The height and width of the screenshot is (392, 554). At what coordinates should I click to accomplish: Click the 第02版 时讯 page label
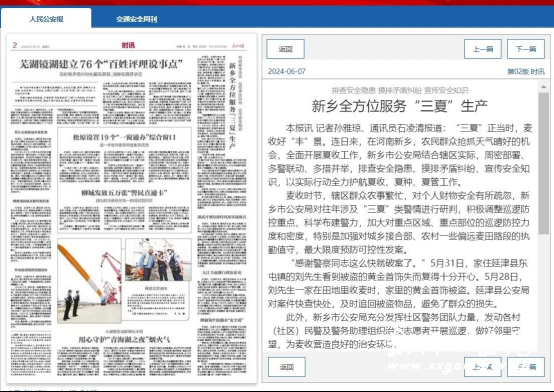click(526, 71)
